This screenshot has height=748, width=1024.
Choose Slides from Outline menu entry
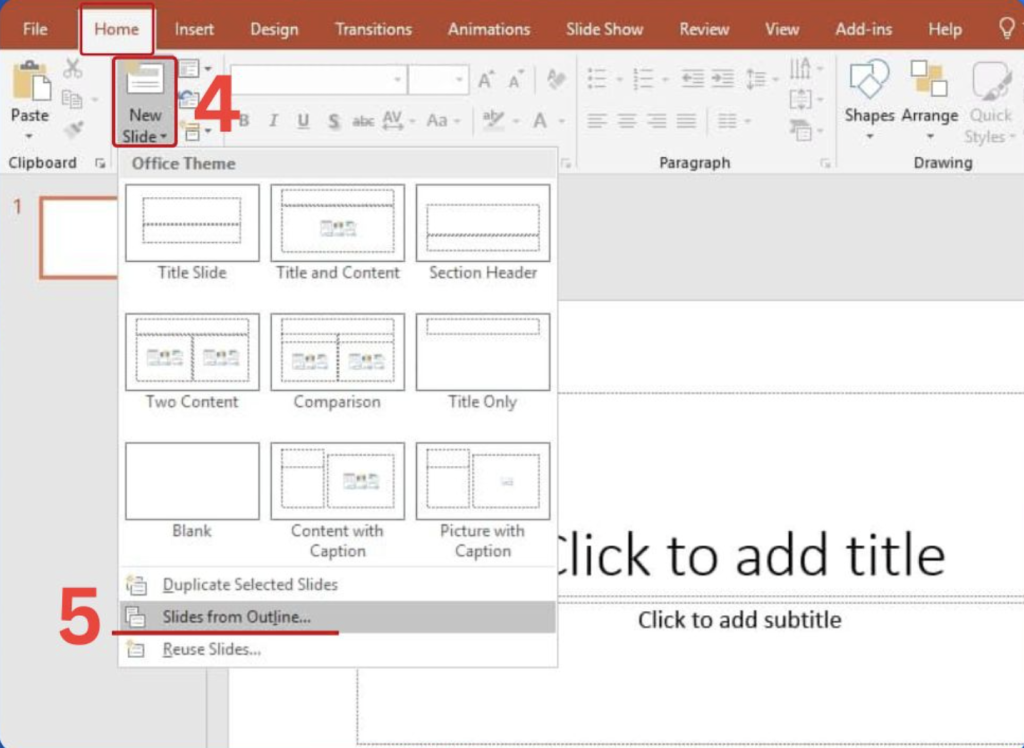click(236, 617)
